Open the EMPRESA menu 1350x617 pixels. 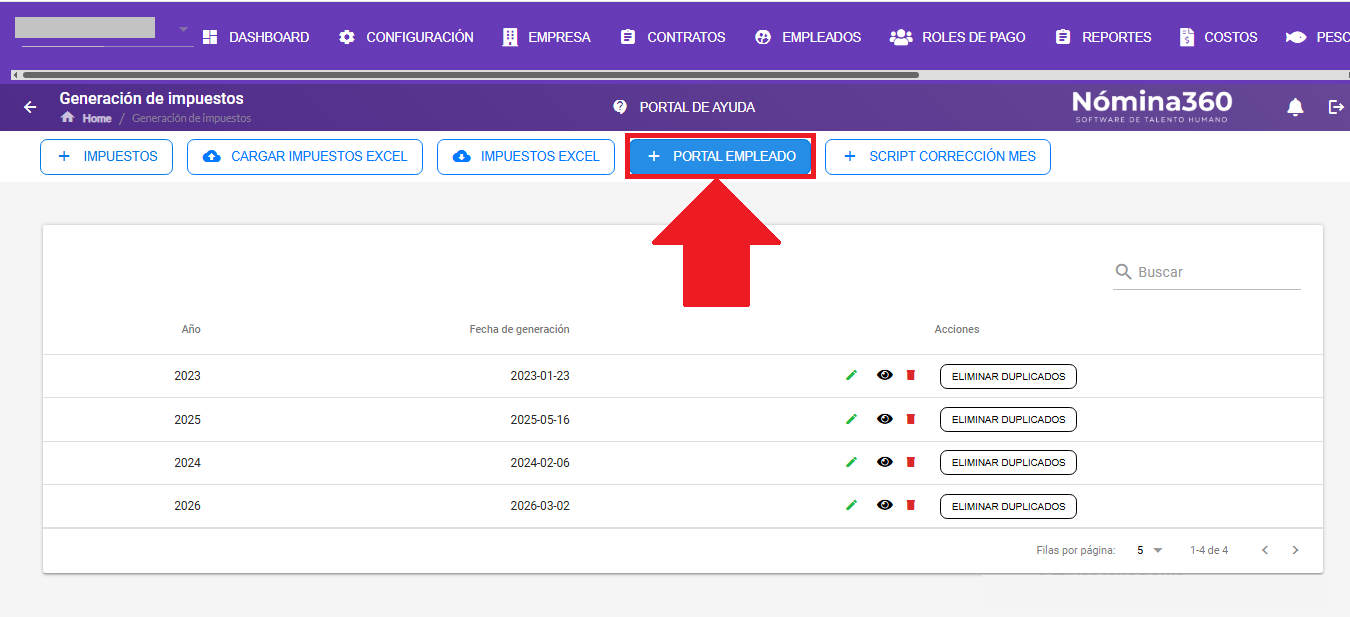click(546, 37)
